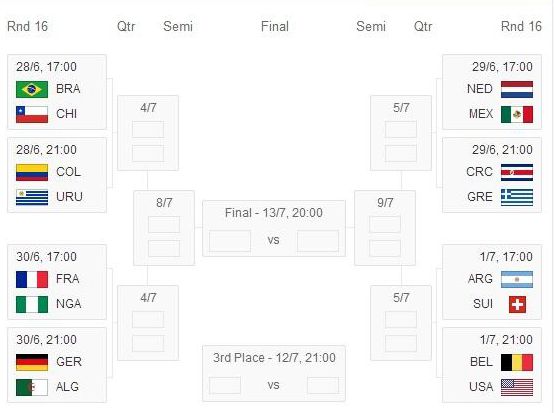Click the USA flag icon
The image size is (554, 413).
coord(517,388)
